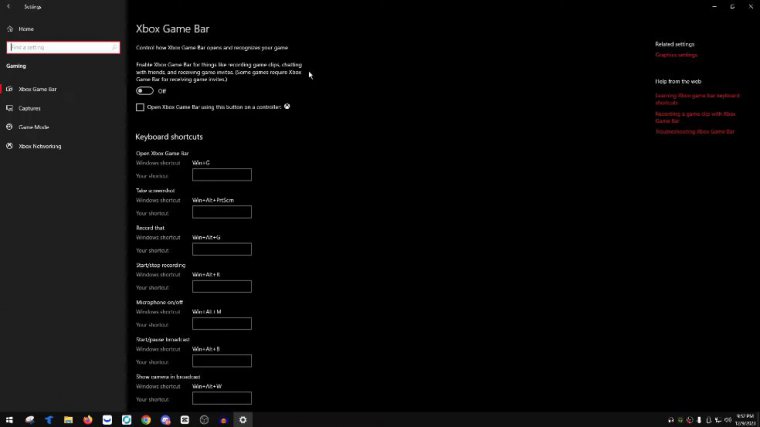Click the custom shortcut field for Open Xbox Game Bar
The height and width of the screenshot is (427, 760).
[x=221, y=175]
